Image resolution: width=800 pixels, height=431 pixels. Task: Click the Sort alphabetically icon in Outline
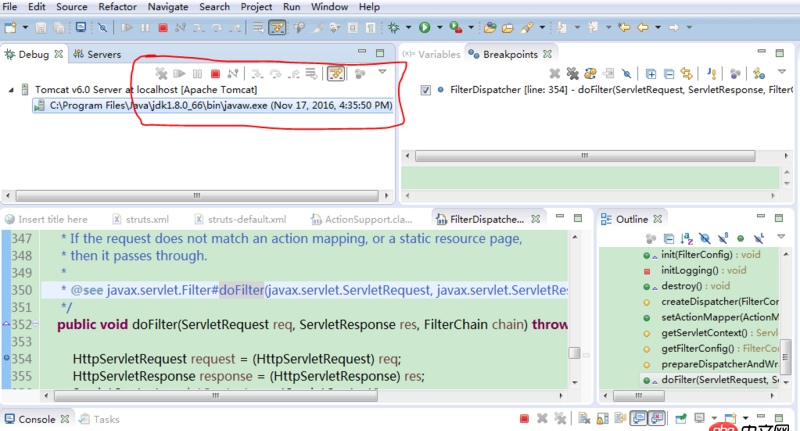(684, 238)
